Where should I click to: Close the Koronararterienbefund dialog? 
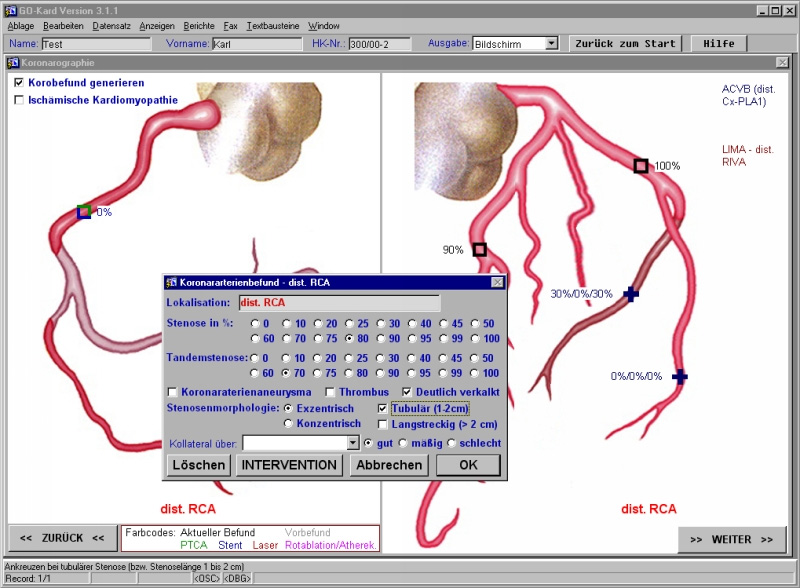(x=497, y=282)
